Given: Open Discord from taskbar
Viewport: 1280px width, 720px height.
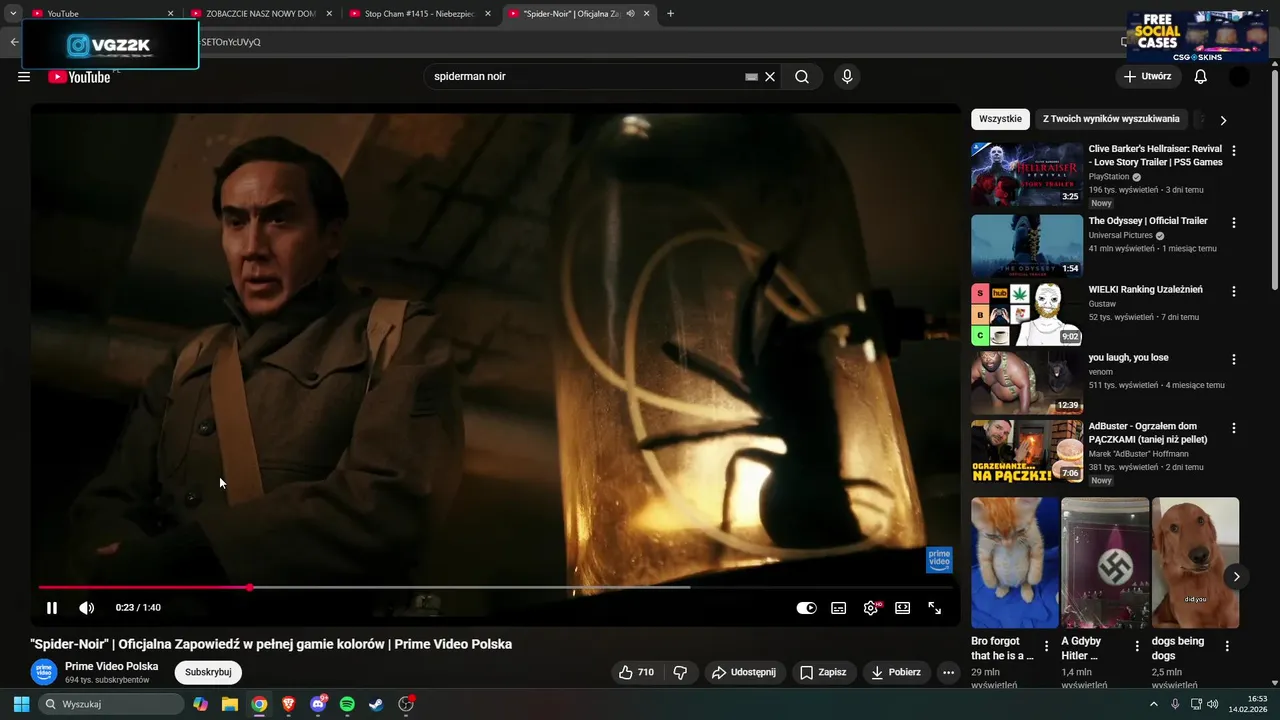Looking at the screenshot, I should tap(318, 704).
